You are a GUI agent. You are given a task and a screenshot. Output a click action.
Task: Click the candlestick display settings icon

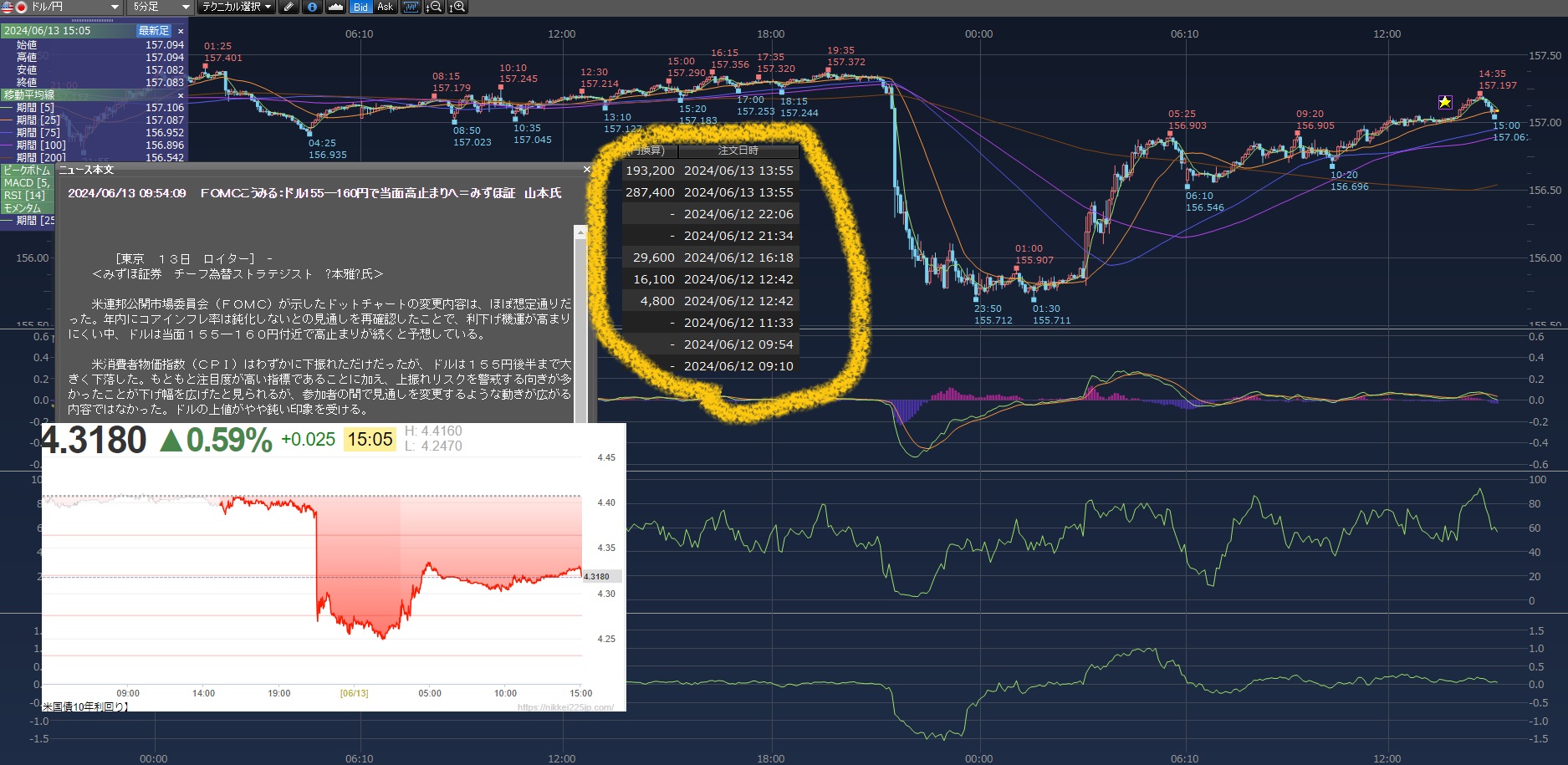click(410, 7)
